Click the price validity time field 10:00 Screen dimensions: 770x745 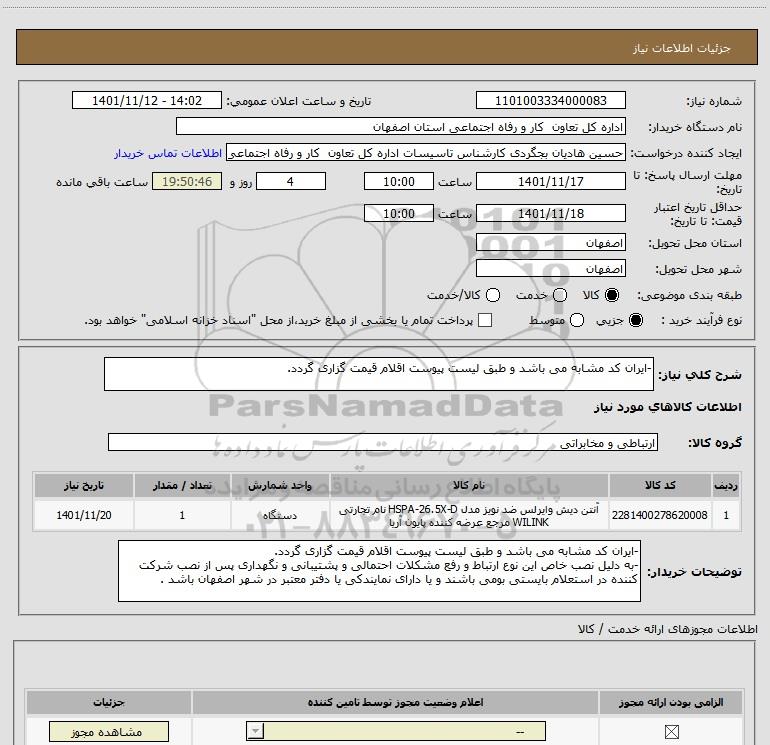[x=399, y=214]
